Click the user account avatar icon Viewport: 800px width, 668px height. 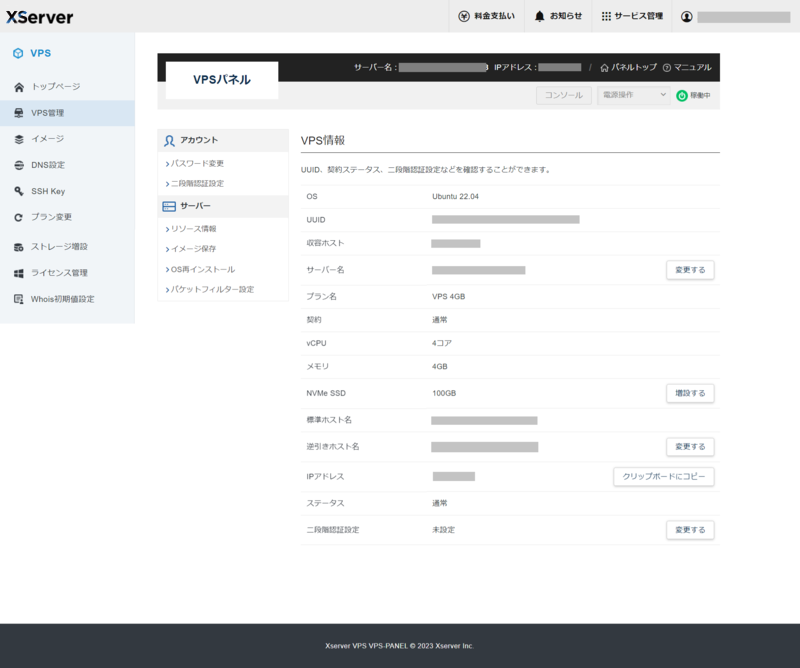(687, 17)
